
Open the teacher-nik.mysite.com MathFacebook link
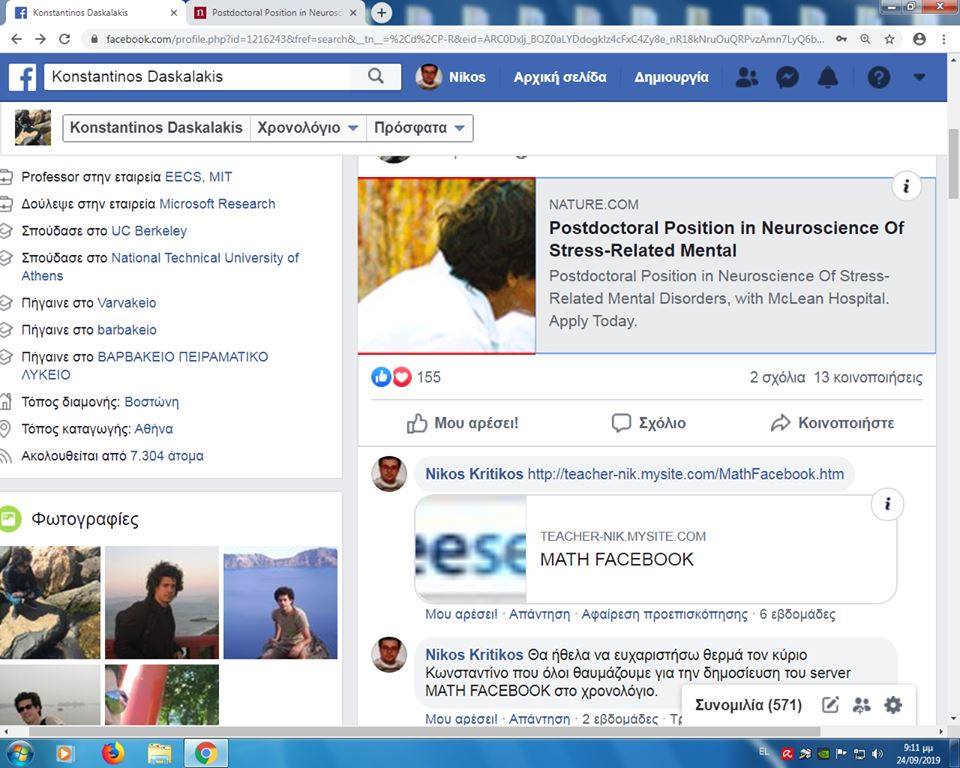coord(686,474)
